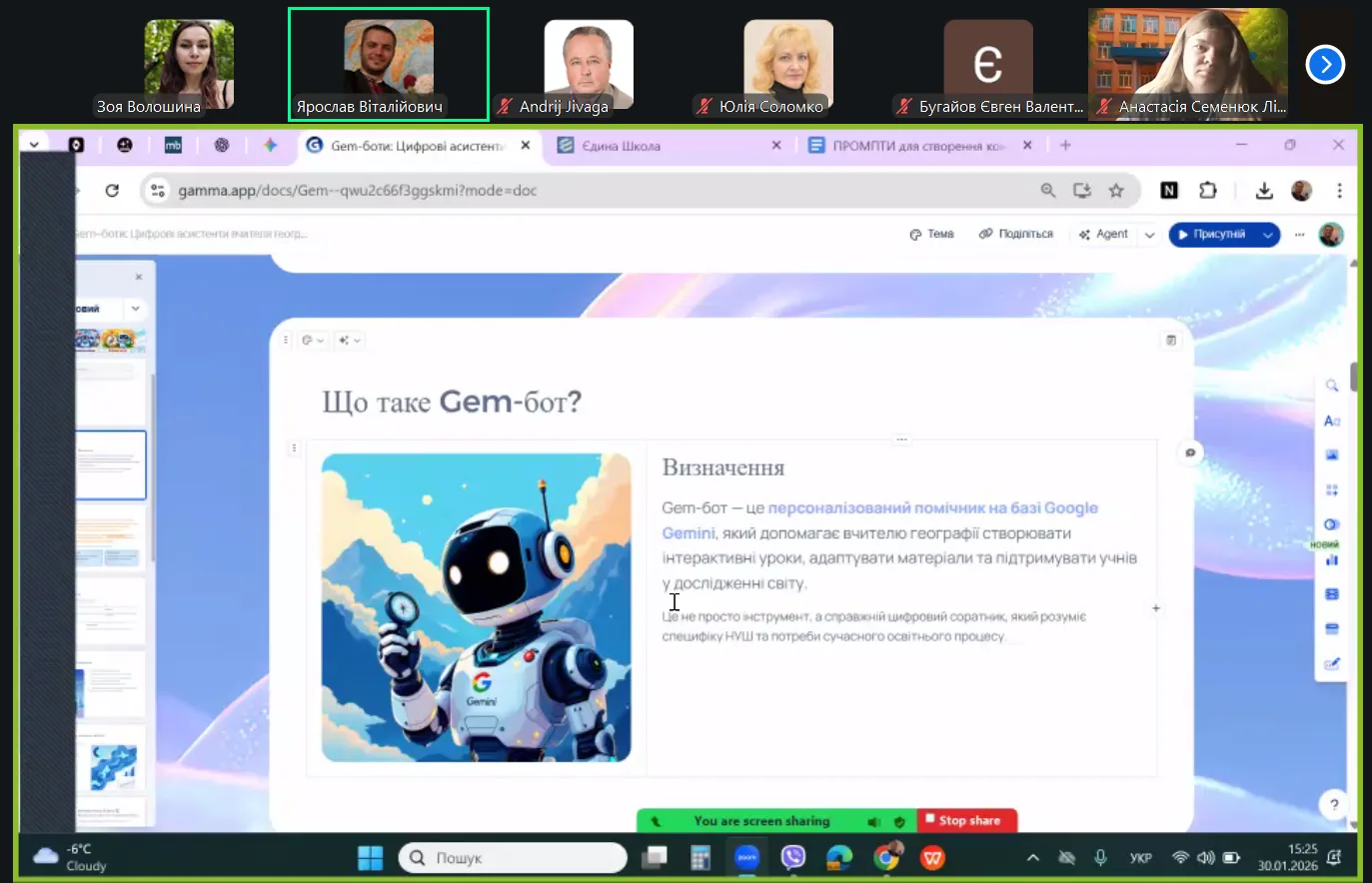Image resolution: width=1372 pixels, height=883 pixels.
Task: Open the Notion extension icon
Action: pos(1169,190)
